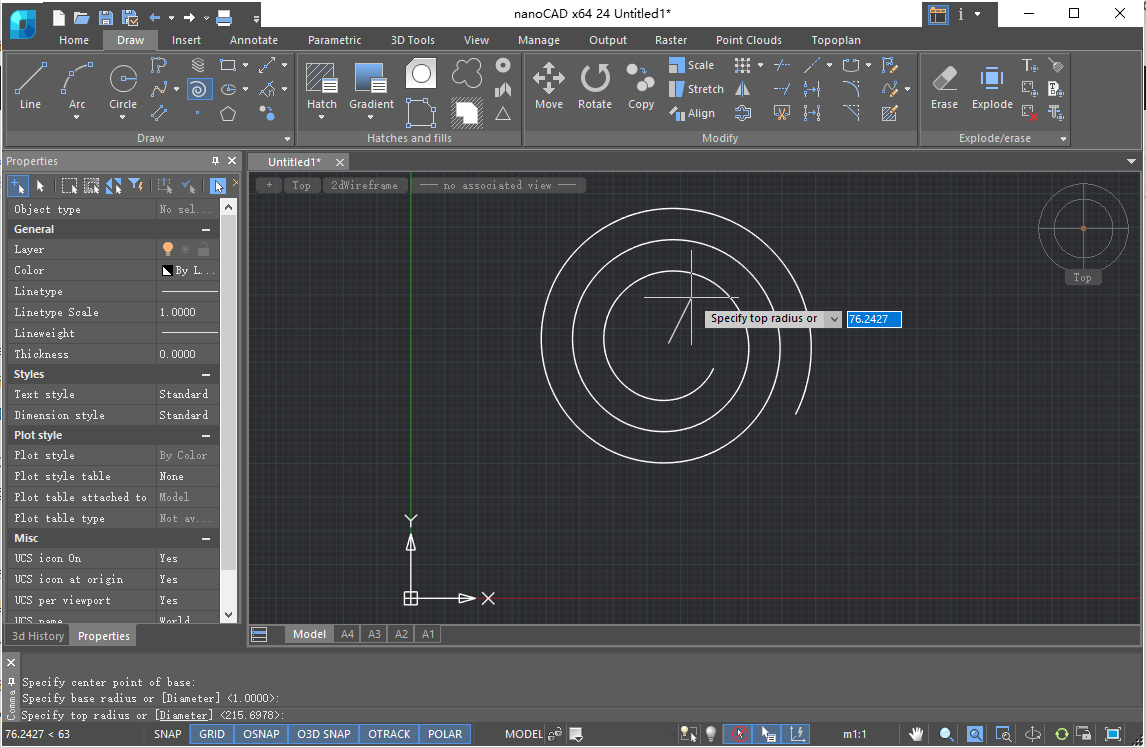Toggle MODEL space button in status bar
The image size is (1146, 748).
[524, 734]
